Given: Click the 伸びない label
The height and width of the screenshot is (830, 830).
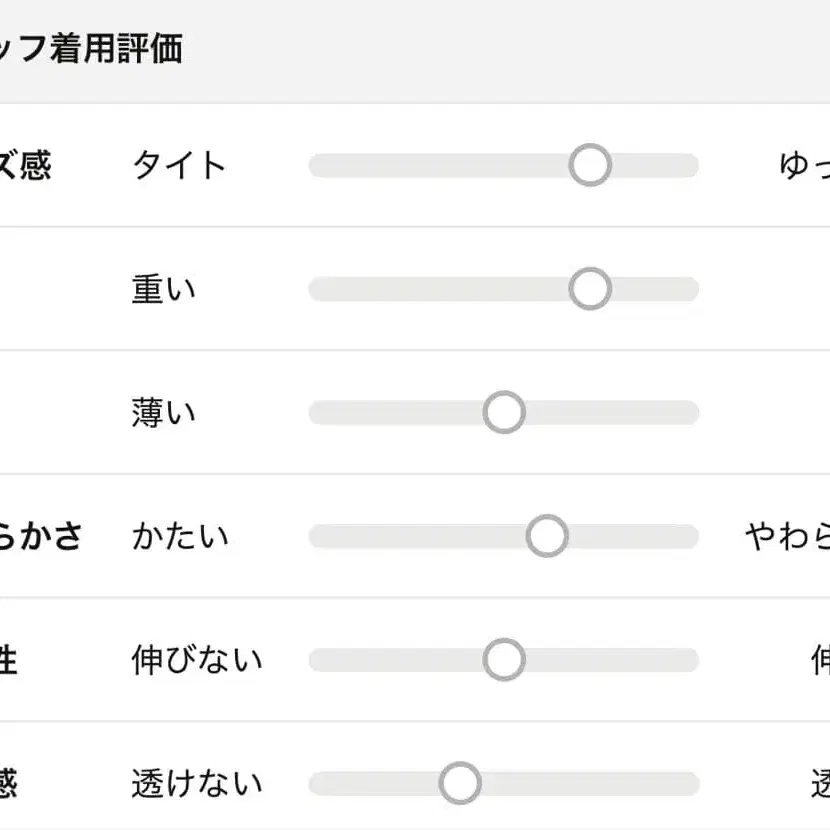Looking at the screenshot, I should pos(197,660).
